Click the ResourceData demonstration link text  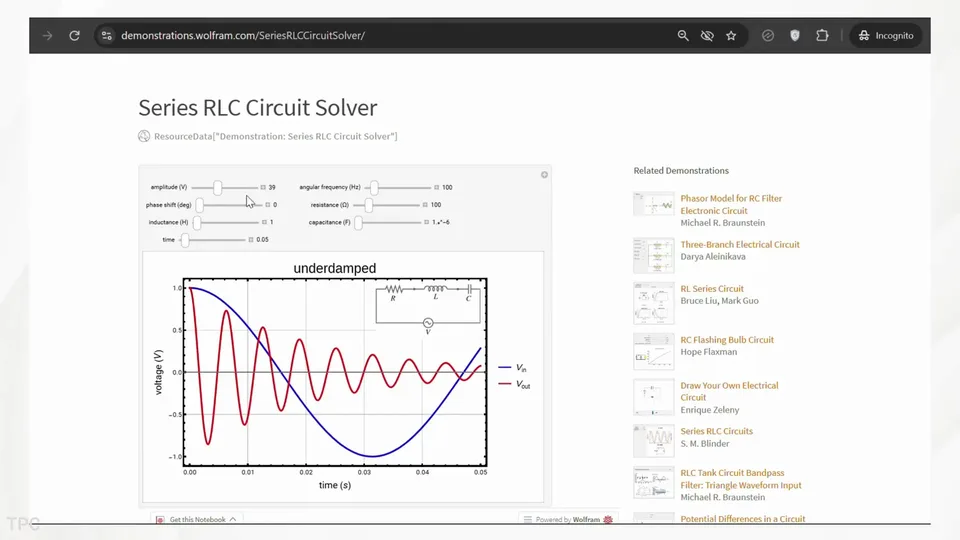pyautogui.click(x=276, y=136)
